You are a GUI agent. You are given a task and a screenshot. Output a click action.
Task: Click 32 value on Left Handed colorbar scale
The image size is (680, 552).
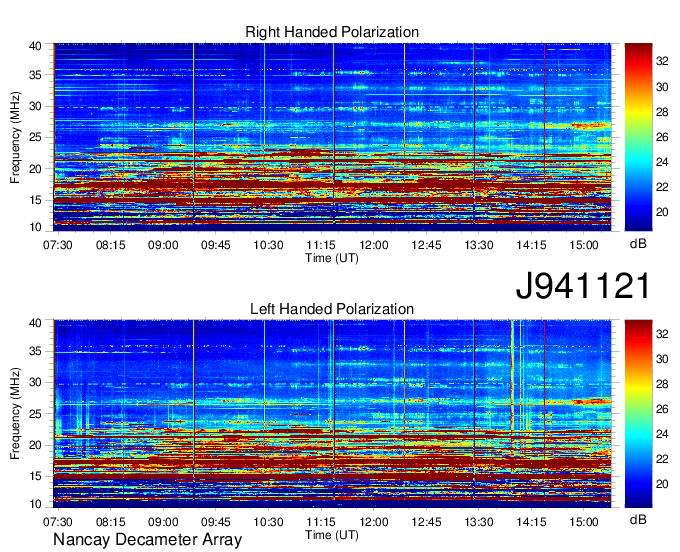(x=662, y=334)
